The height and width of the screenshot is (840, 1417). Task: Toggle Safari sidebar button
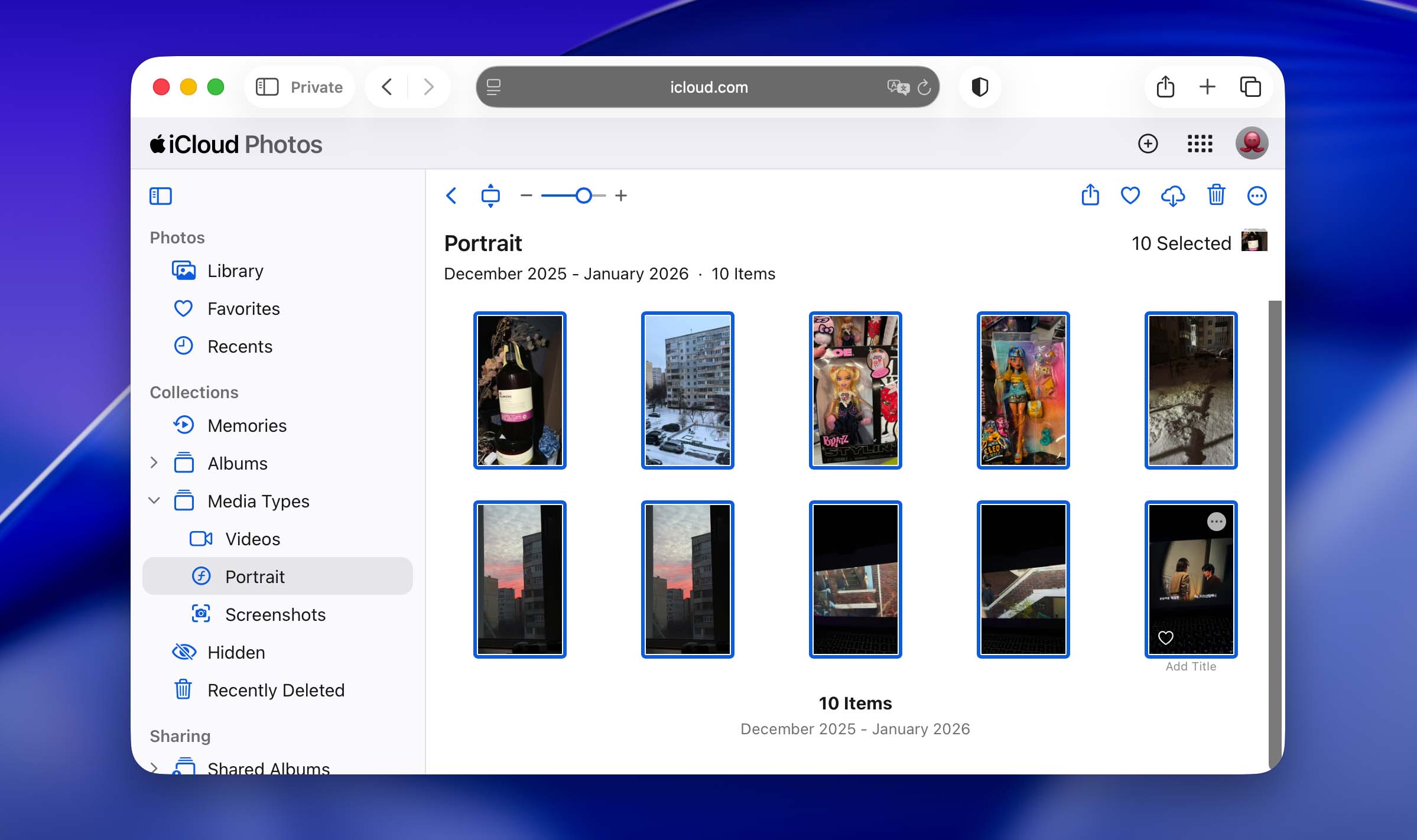click(x=267, y=87)
